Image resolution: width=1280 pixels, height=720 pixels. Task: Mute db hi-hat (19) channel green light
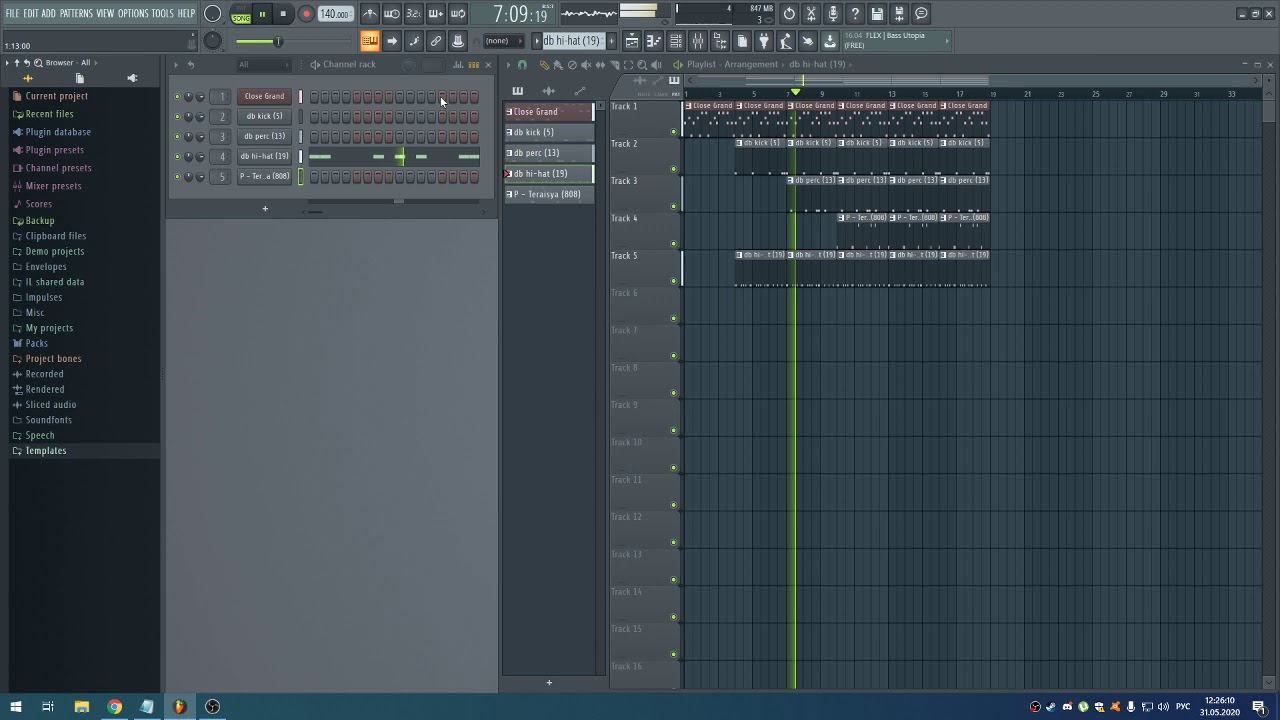tap(177, 157)
